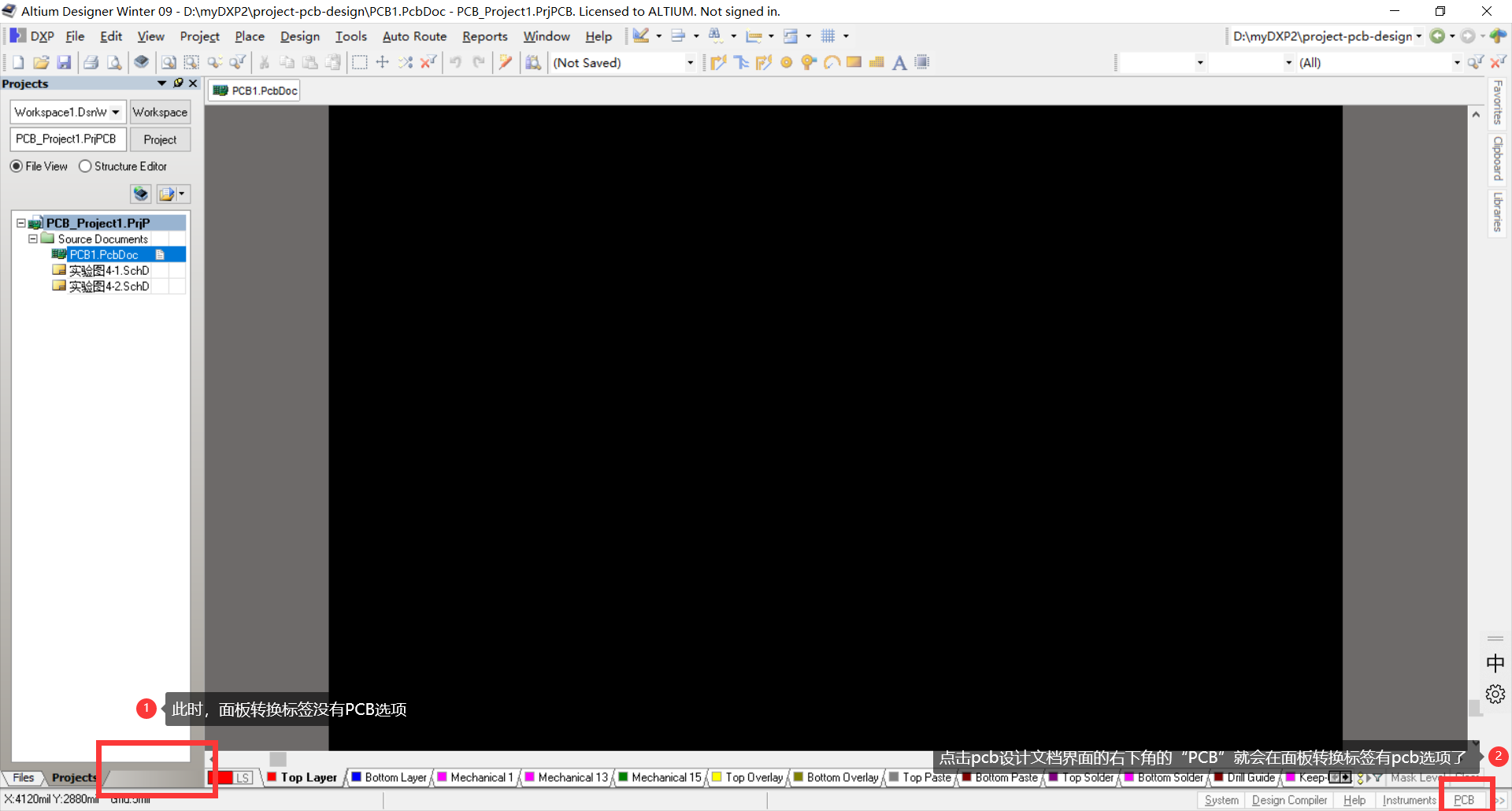
Task: Click the green Back navigation arrow
Action: pyautogui.click(x=1437, y=36)
